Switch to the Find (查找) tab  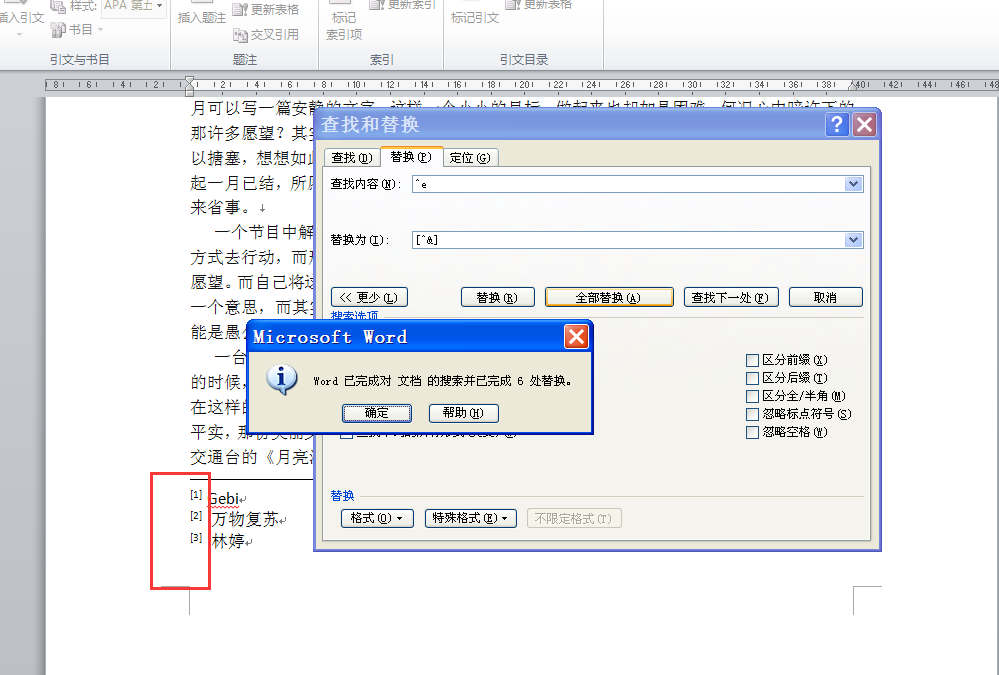click(x=352, y=157)
